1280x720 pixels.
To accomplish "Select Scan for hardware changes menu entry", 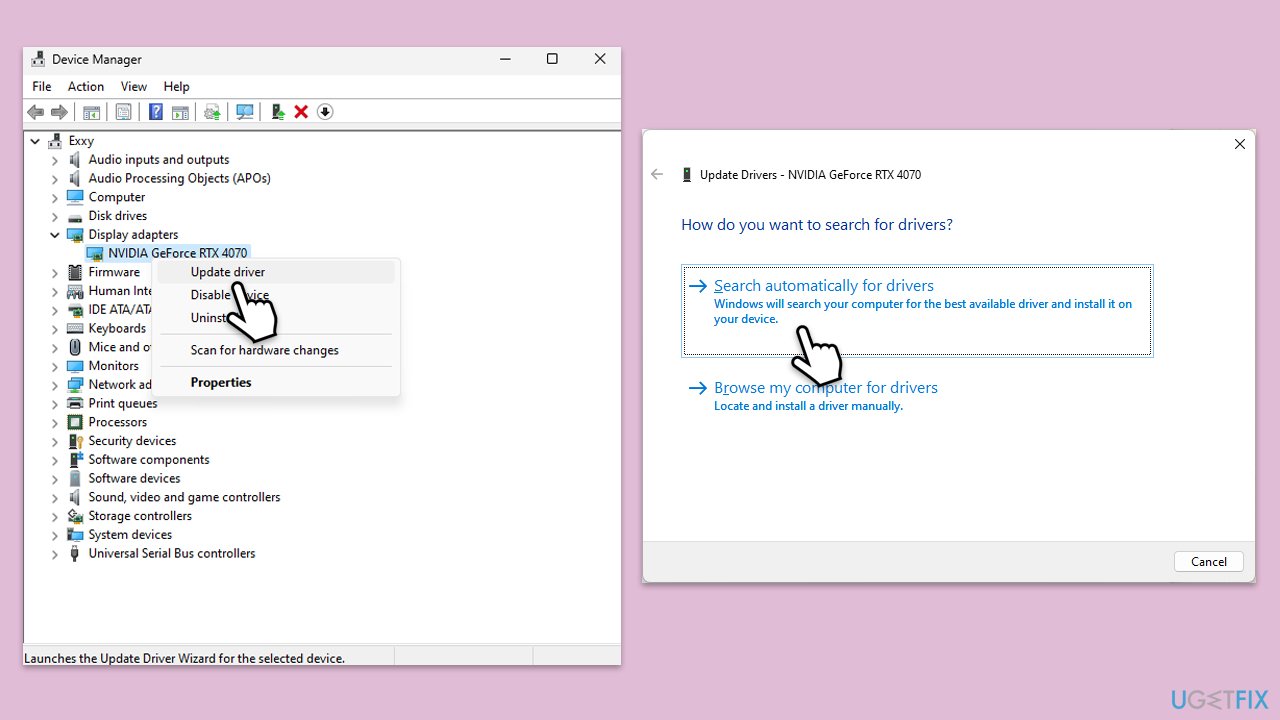I will pos(264,350).
